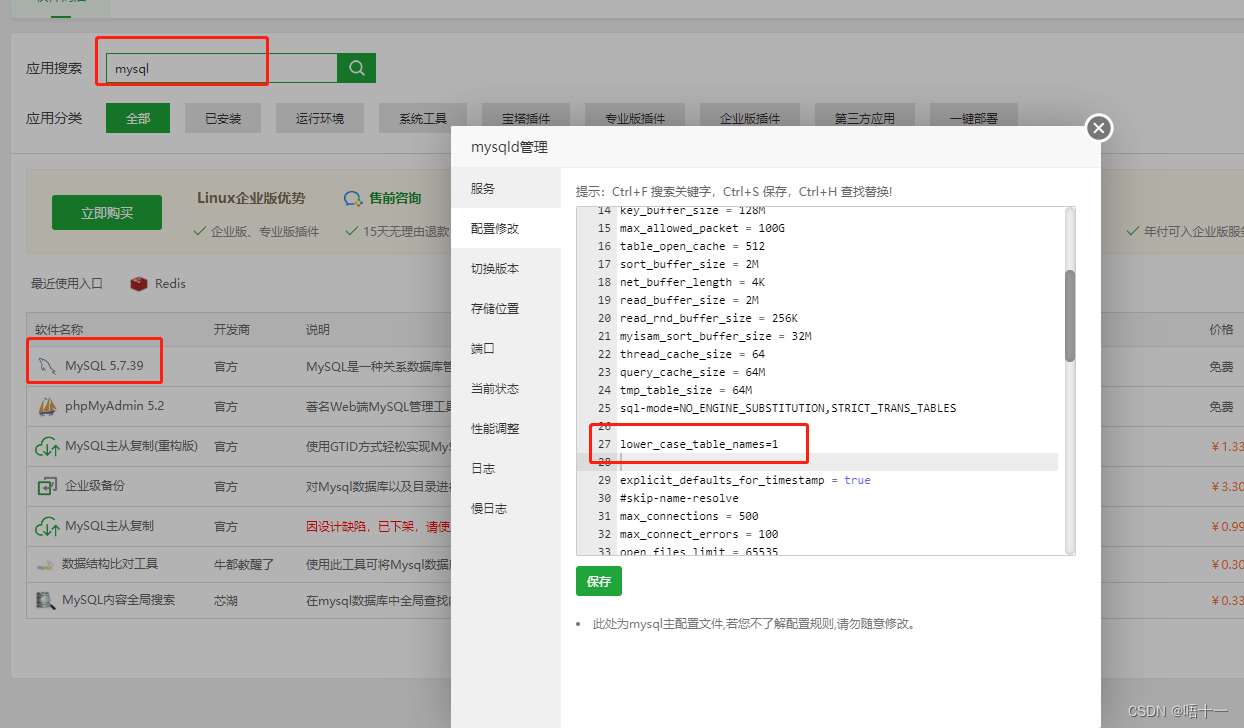Select the 全部 category tab
1244x728 pixels.
coord(138,118)
